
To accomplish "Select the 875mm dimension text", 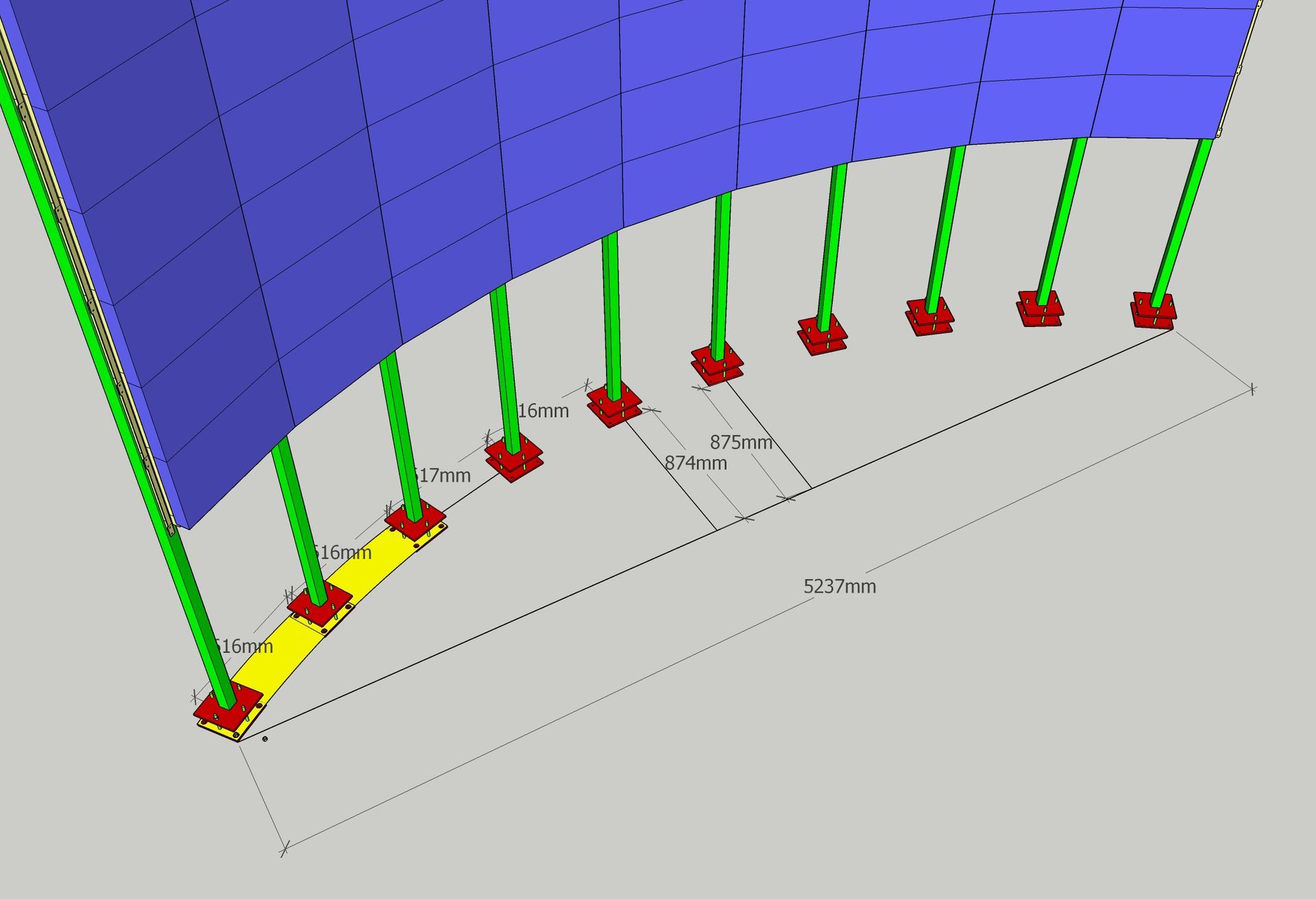I will (x=741, y=442).
